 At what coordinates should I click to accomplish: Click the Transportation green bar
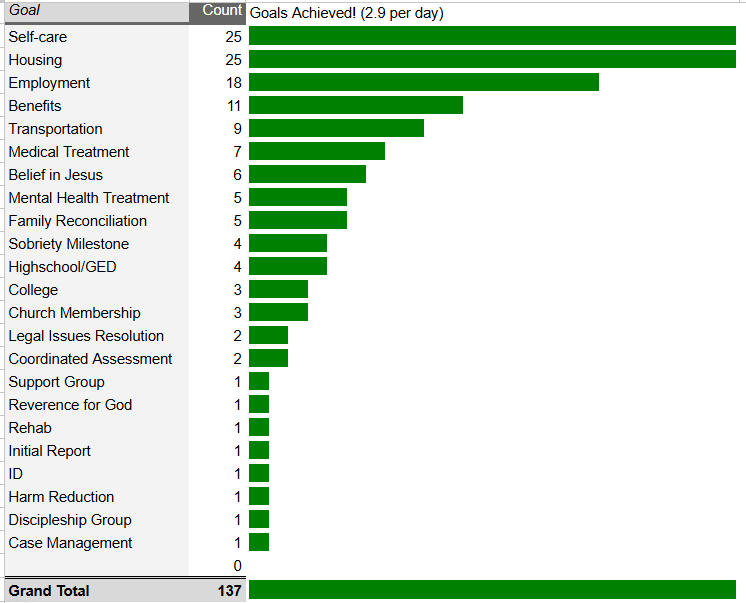tap(336, 128)
